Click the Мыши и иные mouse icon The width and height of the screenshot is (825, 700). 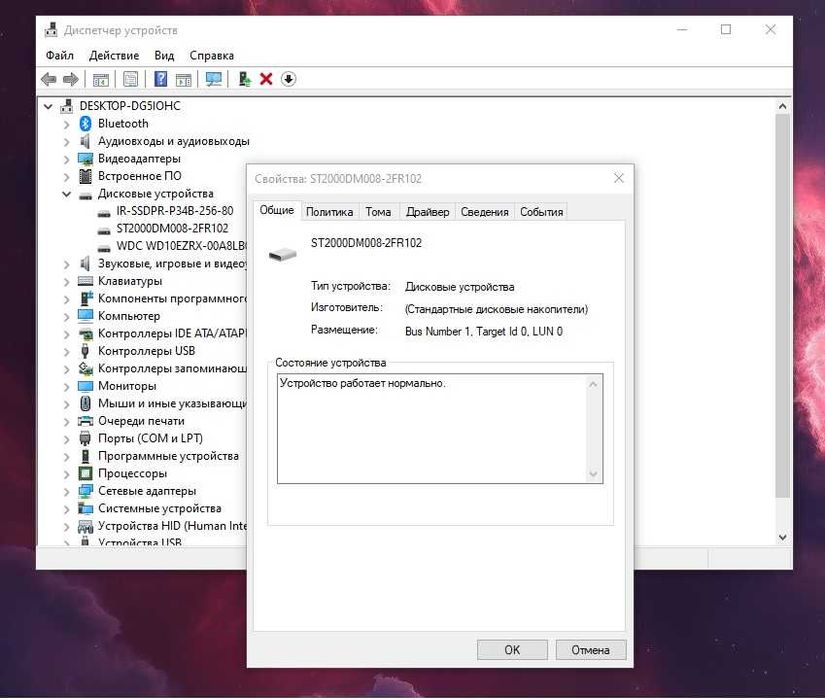pyautogui.click(x=85, y=404)
